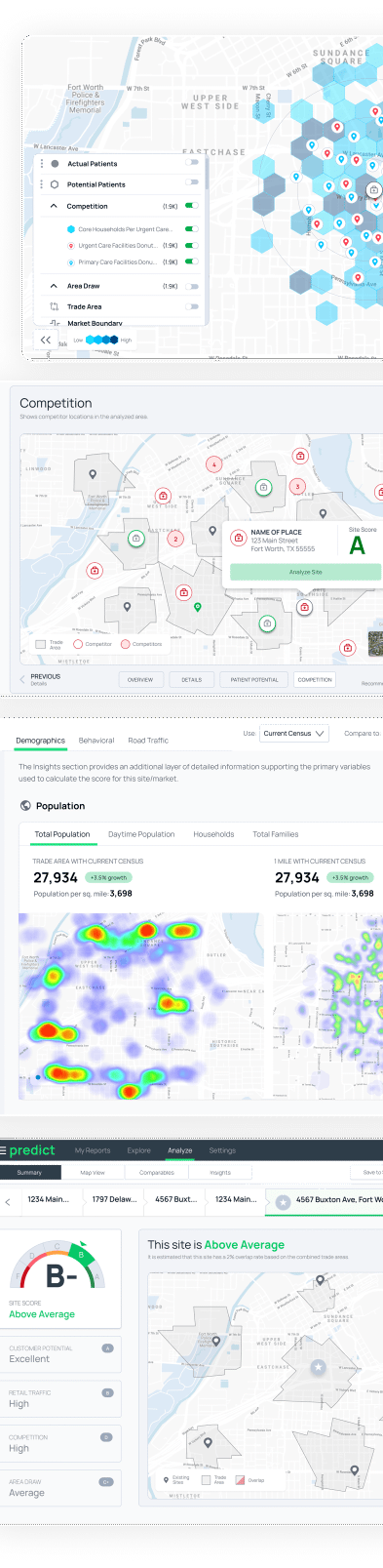This screenshot has height=1568, width=383.
Task: Toggle the Competition layer switch off
Action: click(193, 206)
